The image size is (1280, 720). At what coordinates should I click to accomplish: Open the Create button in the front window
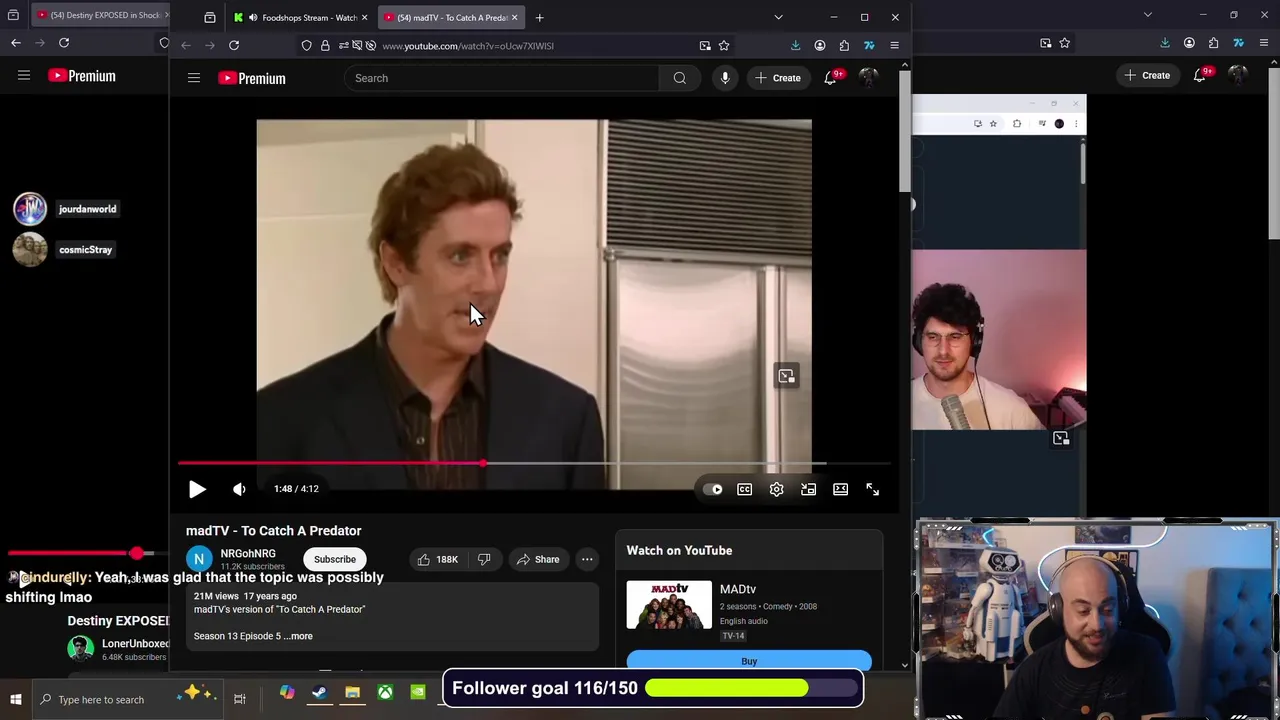click(x=778, y=78)
